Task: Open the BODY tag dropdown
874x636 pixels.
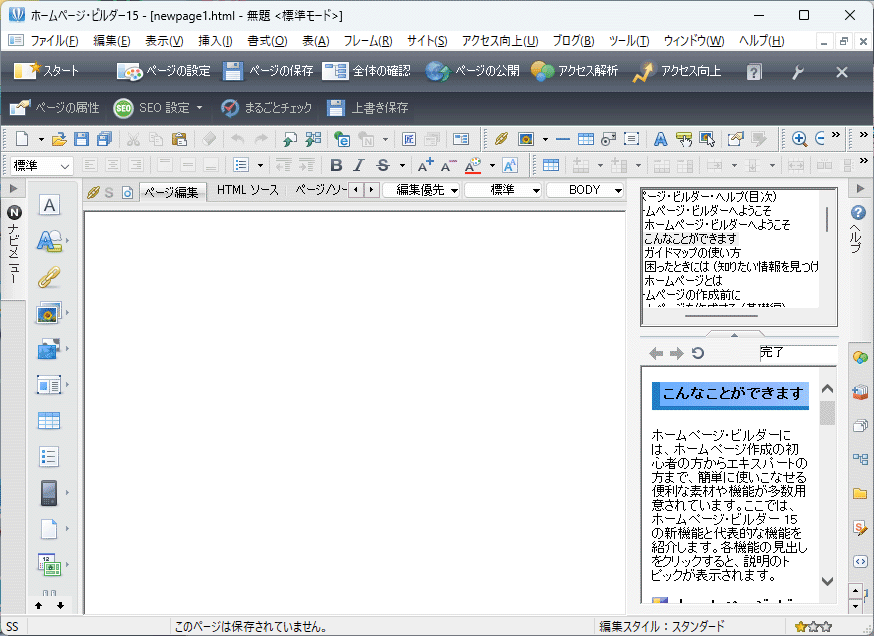Action: point(586,190)
